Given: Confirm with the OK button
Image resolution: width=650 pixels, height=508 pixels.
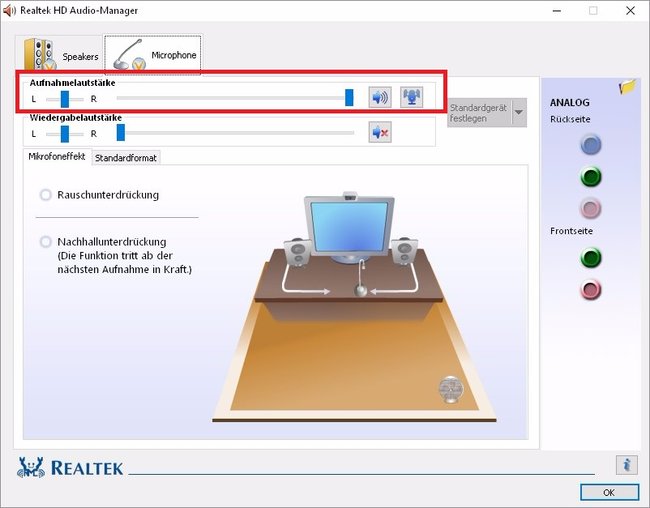Looking at the screenshot, I should [x=609, y=492].
